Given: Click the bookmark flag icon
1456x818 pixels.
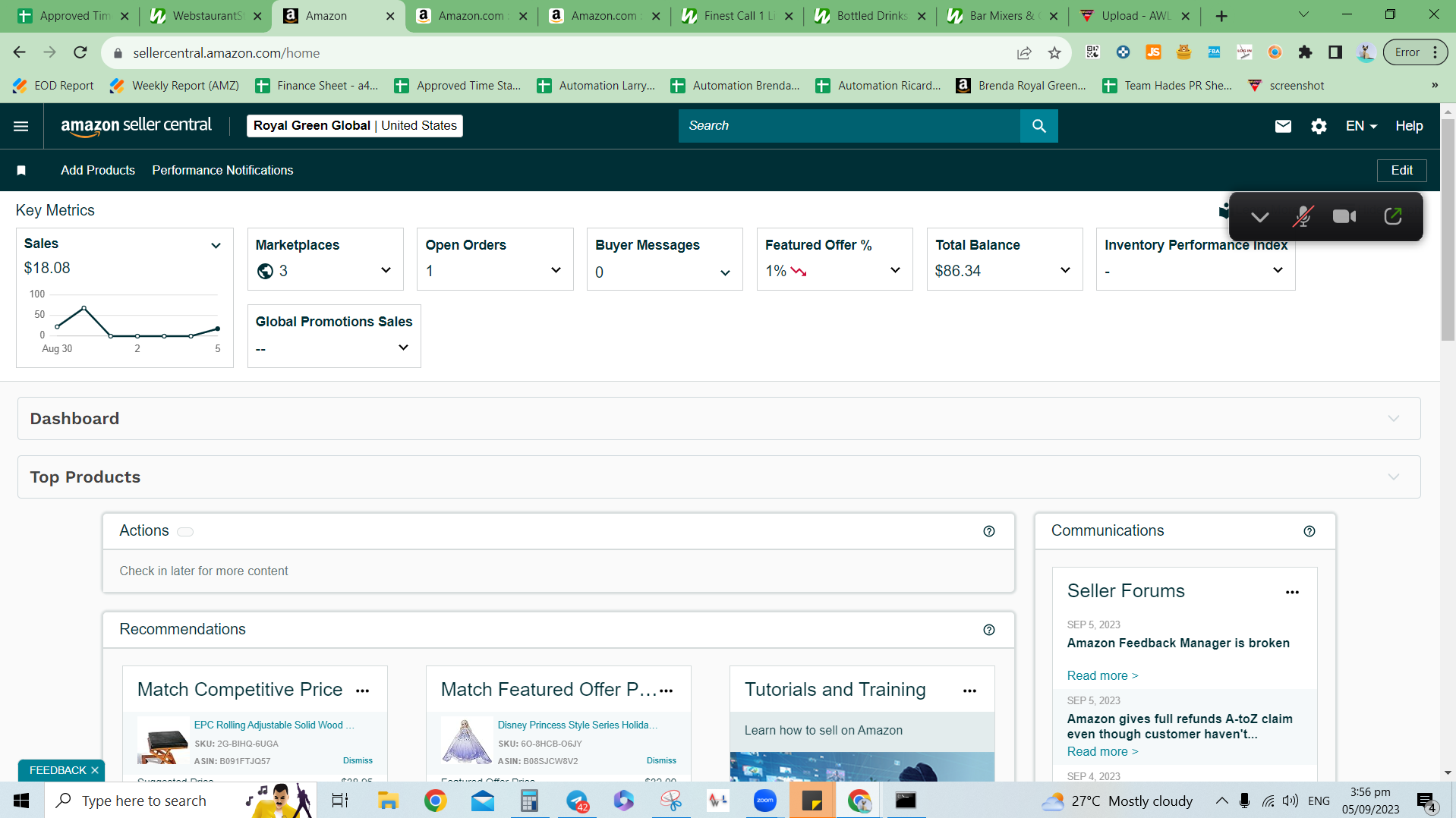Looking at the screenshot, I should 21,171.
